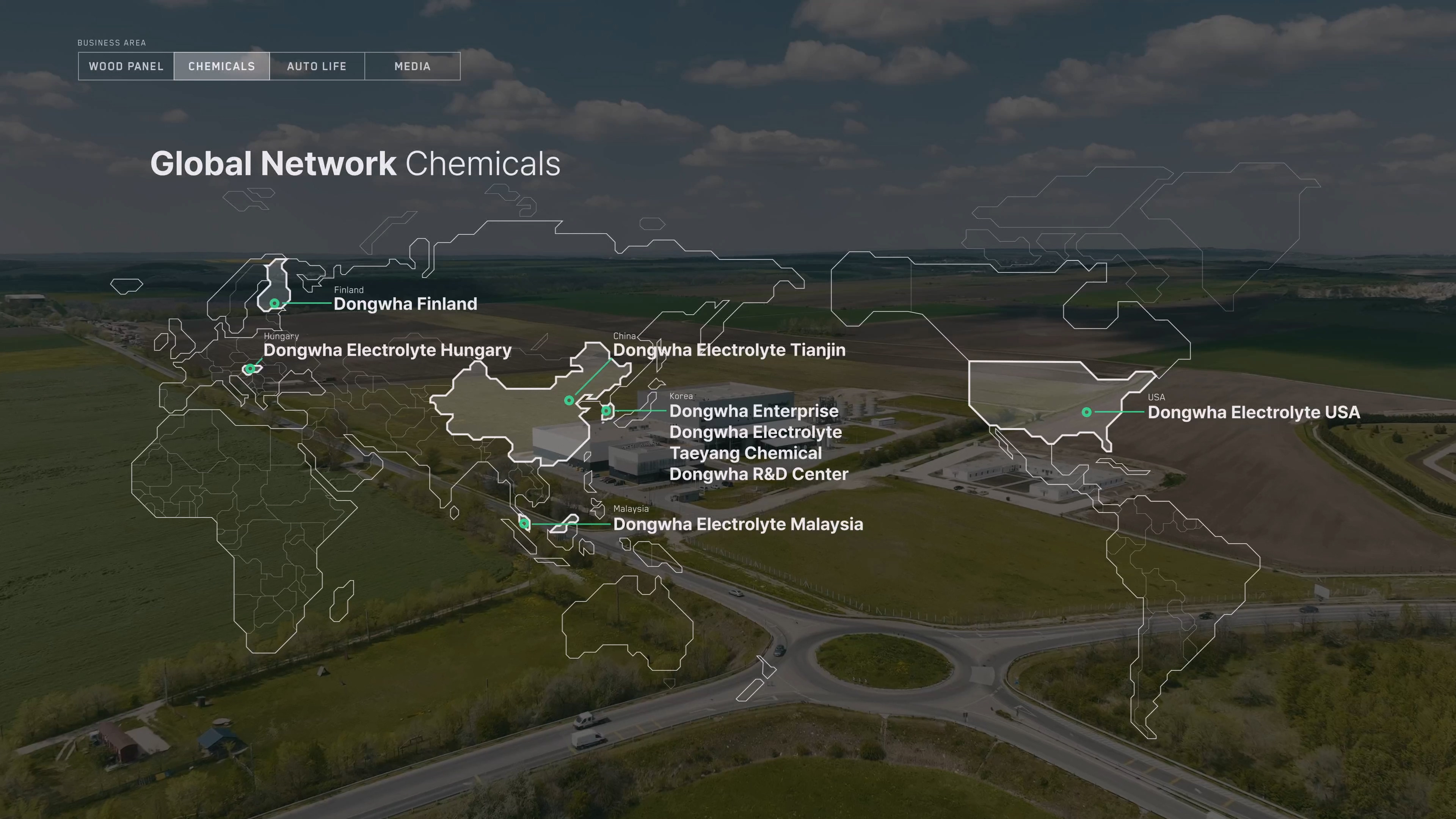Open Dongwha Electrolyte USA link
The height and width of the screenshot is (819, 1456).
[x=1254, y=413]
